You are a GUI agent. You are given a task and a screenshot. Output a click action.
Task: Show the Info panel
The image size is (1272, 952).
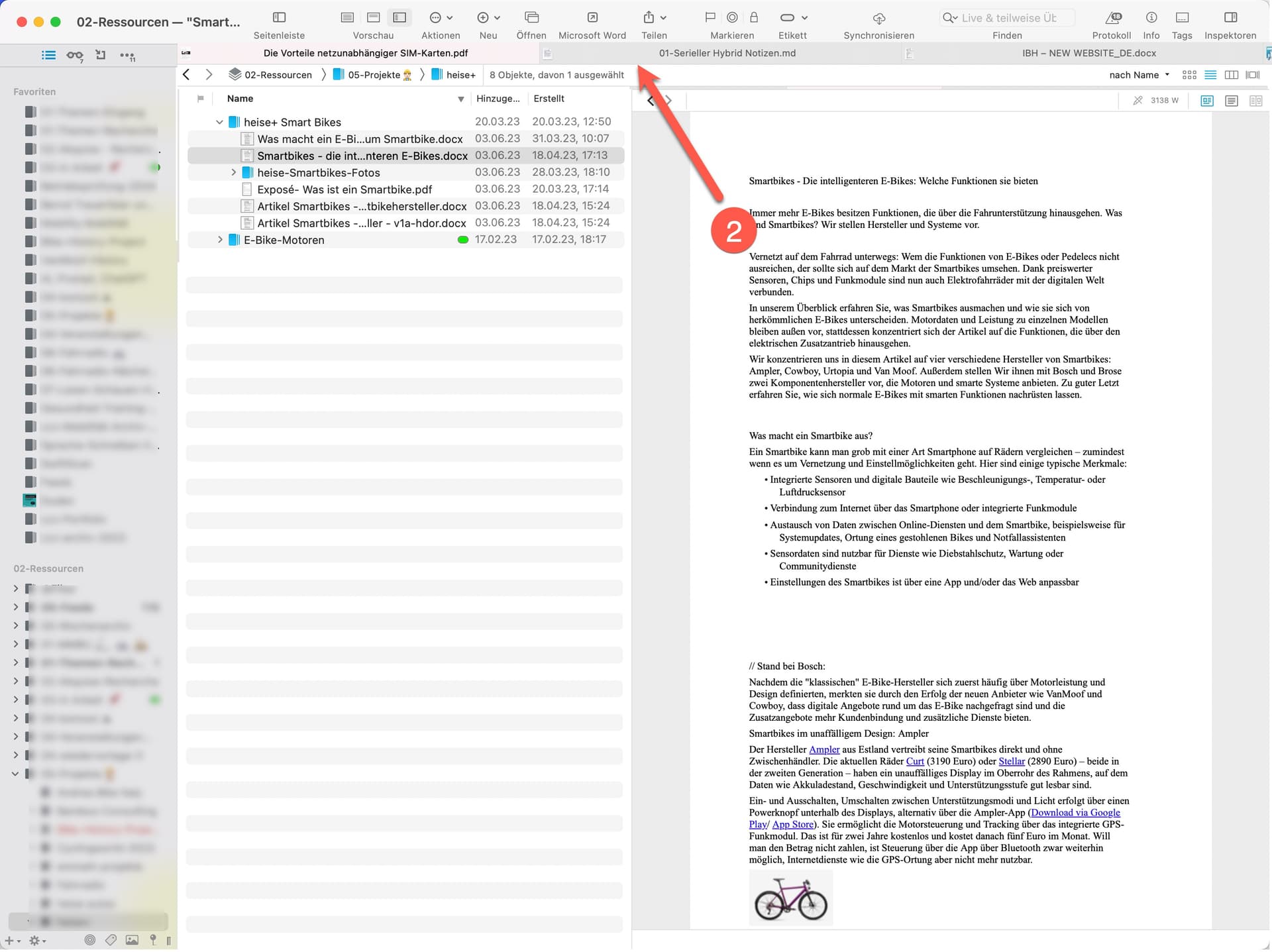coord(1151,17)
